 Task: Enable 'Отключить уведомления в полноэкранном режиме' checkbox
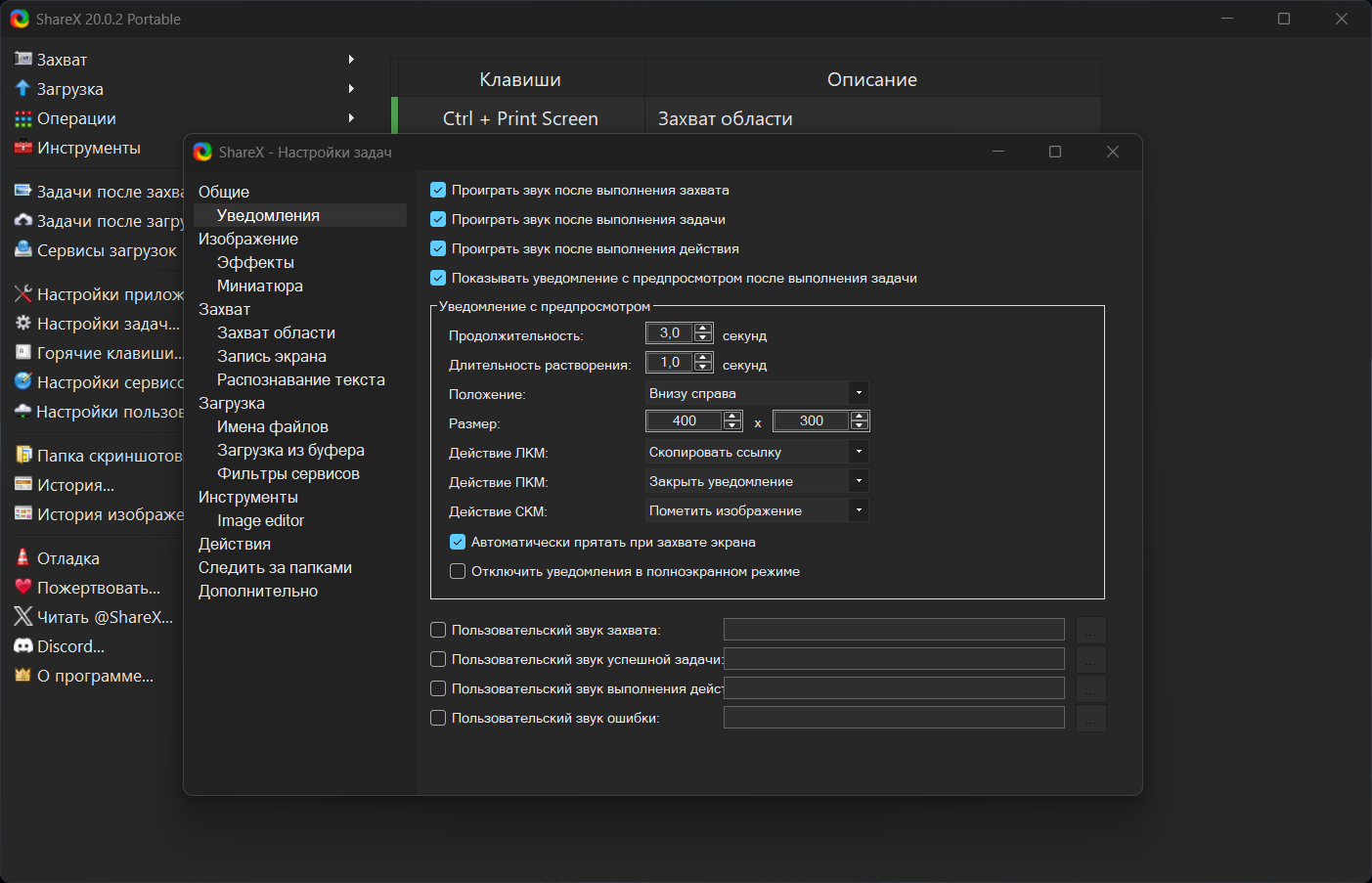click(458, 572)
